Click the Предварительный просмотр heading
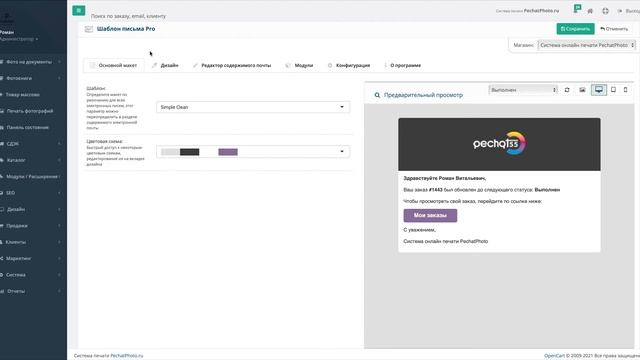640x360 pixels. [423, 95]
